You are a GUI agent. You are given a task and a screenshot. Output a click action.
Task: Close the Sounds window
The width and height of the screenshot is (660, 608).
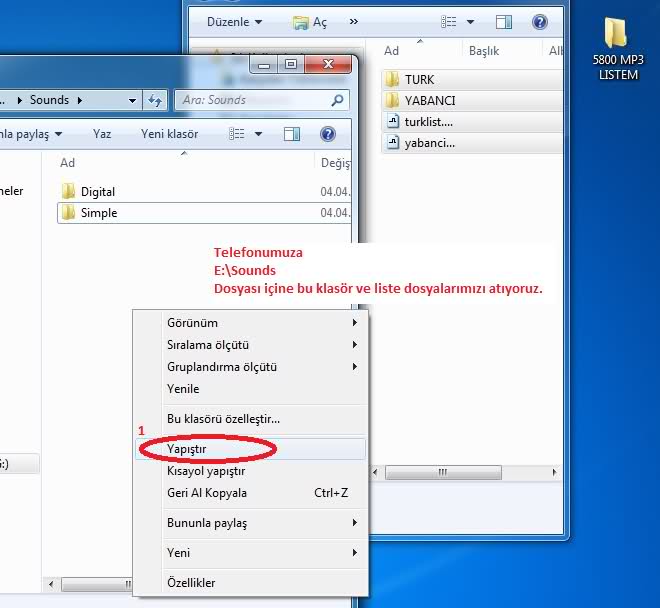(x=327, y=65)
